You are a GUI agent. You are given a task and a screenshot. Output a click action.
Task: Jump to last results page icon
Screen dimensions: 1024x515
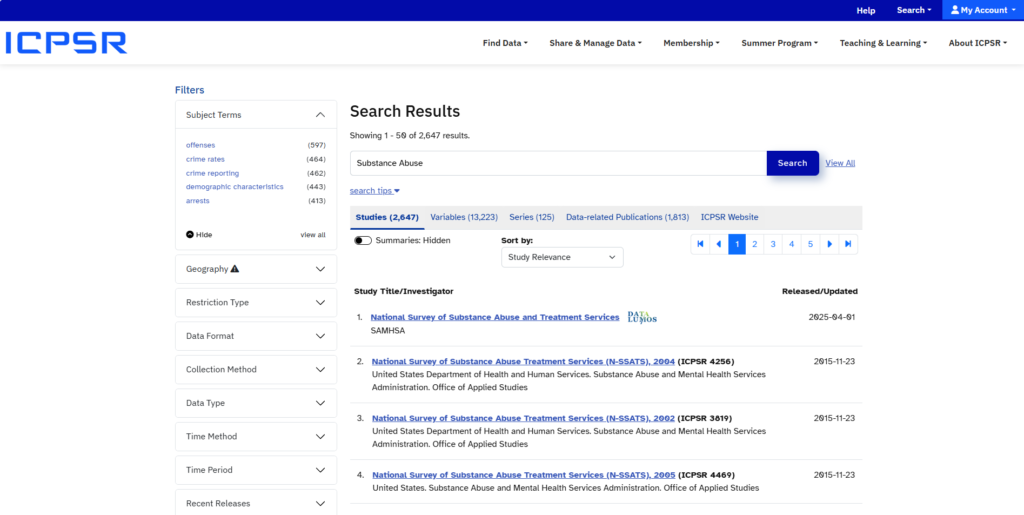click(848, 244)
